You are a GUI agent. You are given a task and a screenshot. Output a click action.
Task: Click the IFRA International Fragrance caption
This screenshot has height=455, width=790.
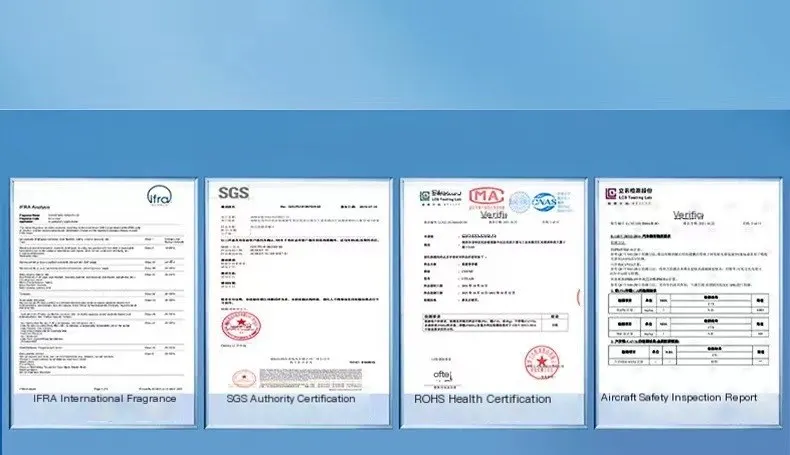point(105,399)
